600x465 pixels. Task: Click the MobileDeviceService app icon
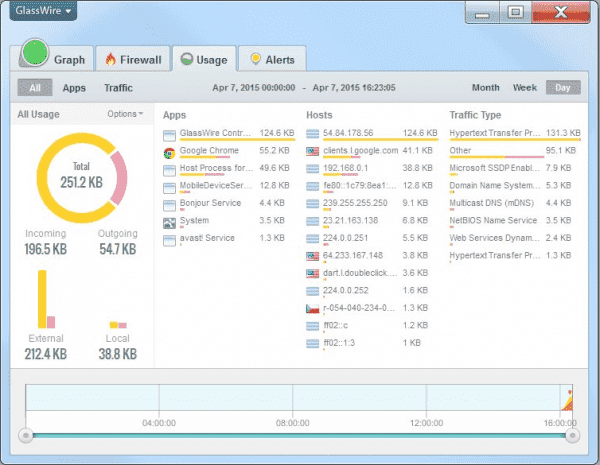(169, 188)
